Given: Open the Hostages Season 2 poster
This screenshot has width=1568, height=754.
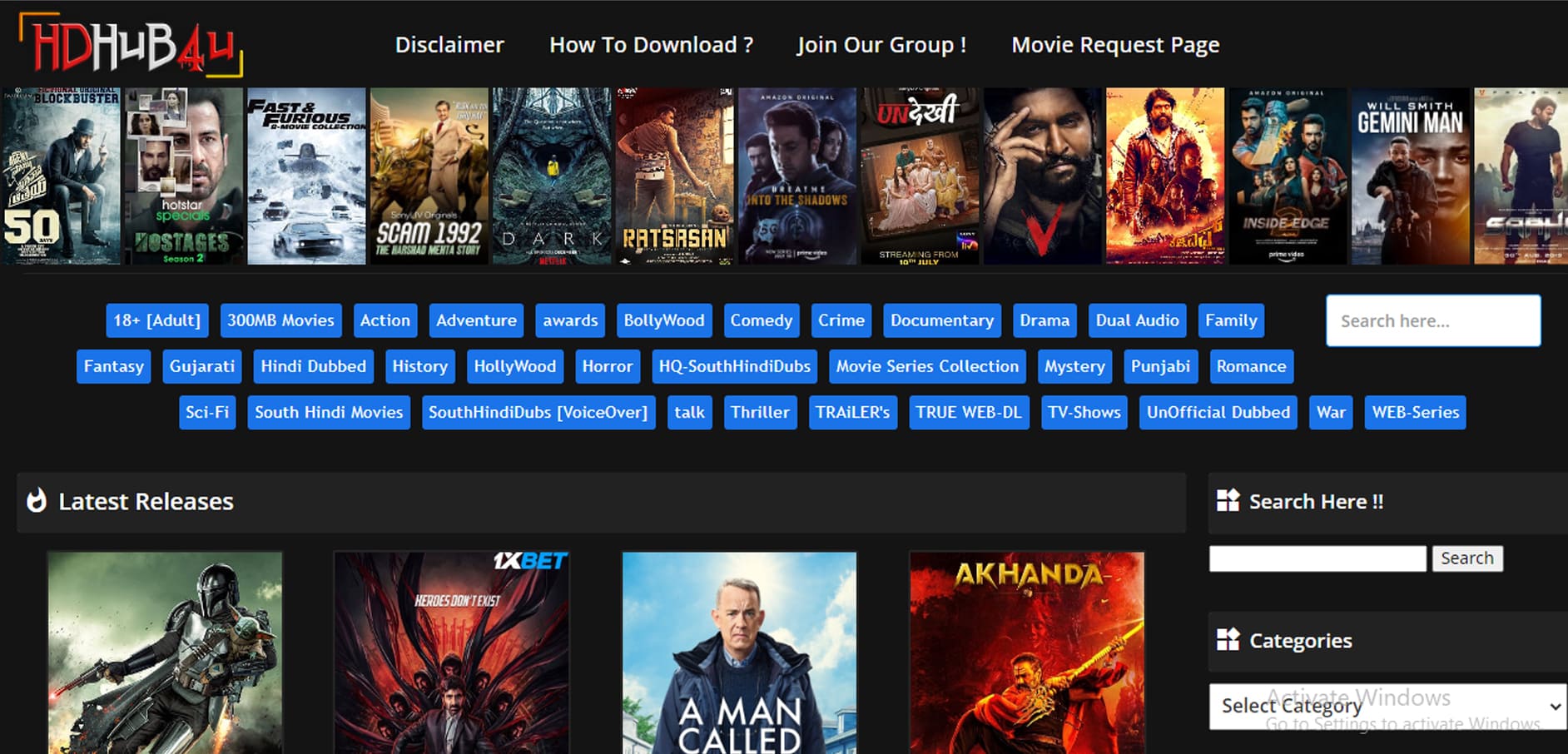Looking at the screenshot, I should 184,176.
